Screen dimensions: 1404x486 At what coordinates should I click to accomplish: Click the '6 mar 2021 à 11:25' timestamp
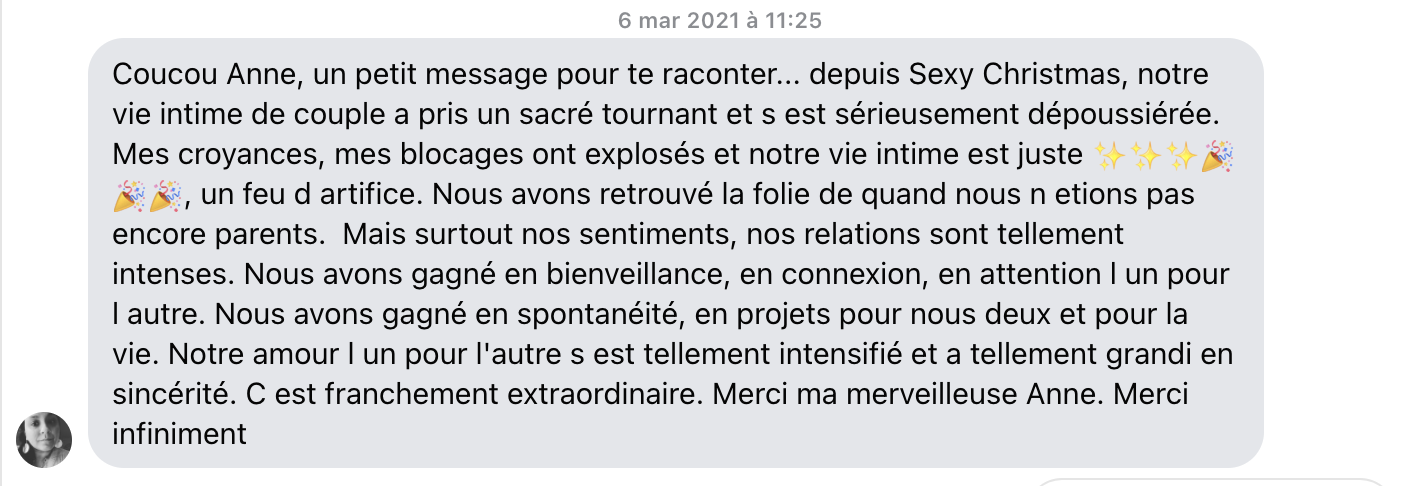pos(720,20)
